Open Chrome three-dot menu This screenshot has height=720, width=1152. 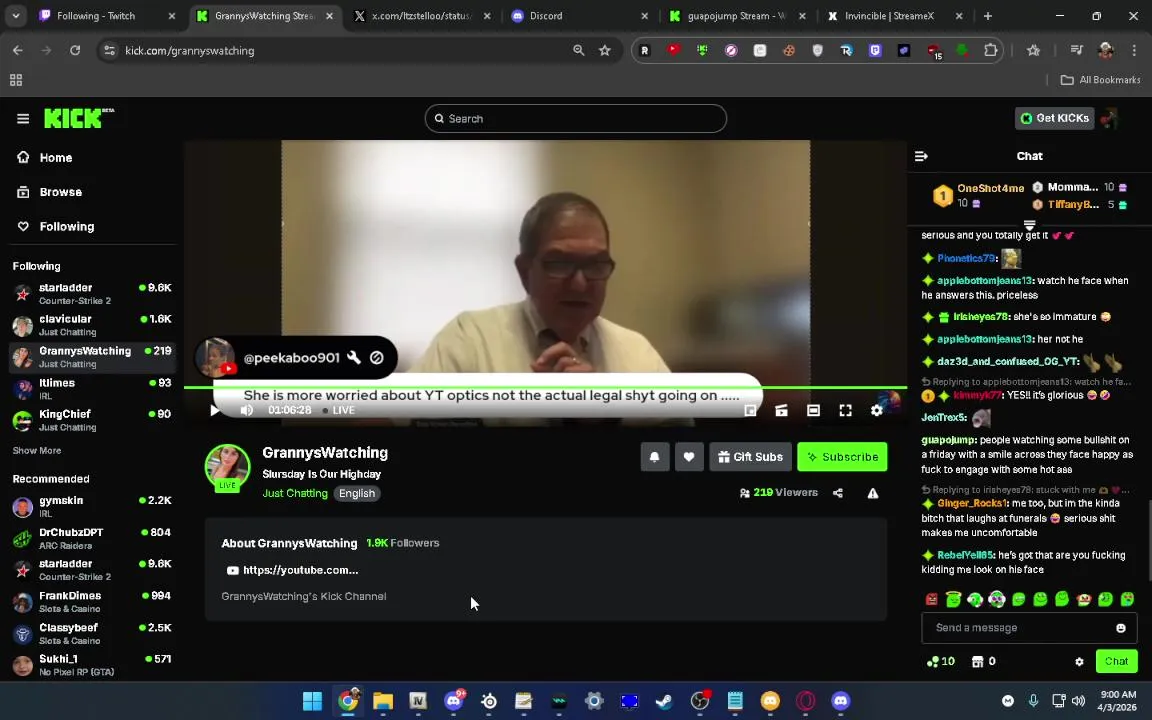[x=1134, y=50]
